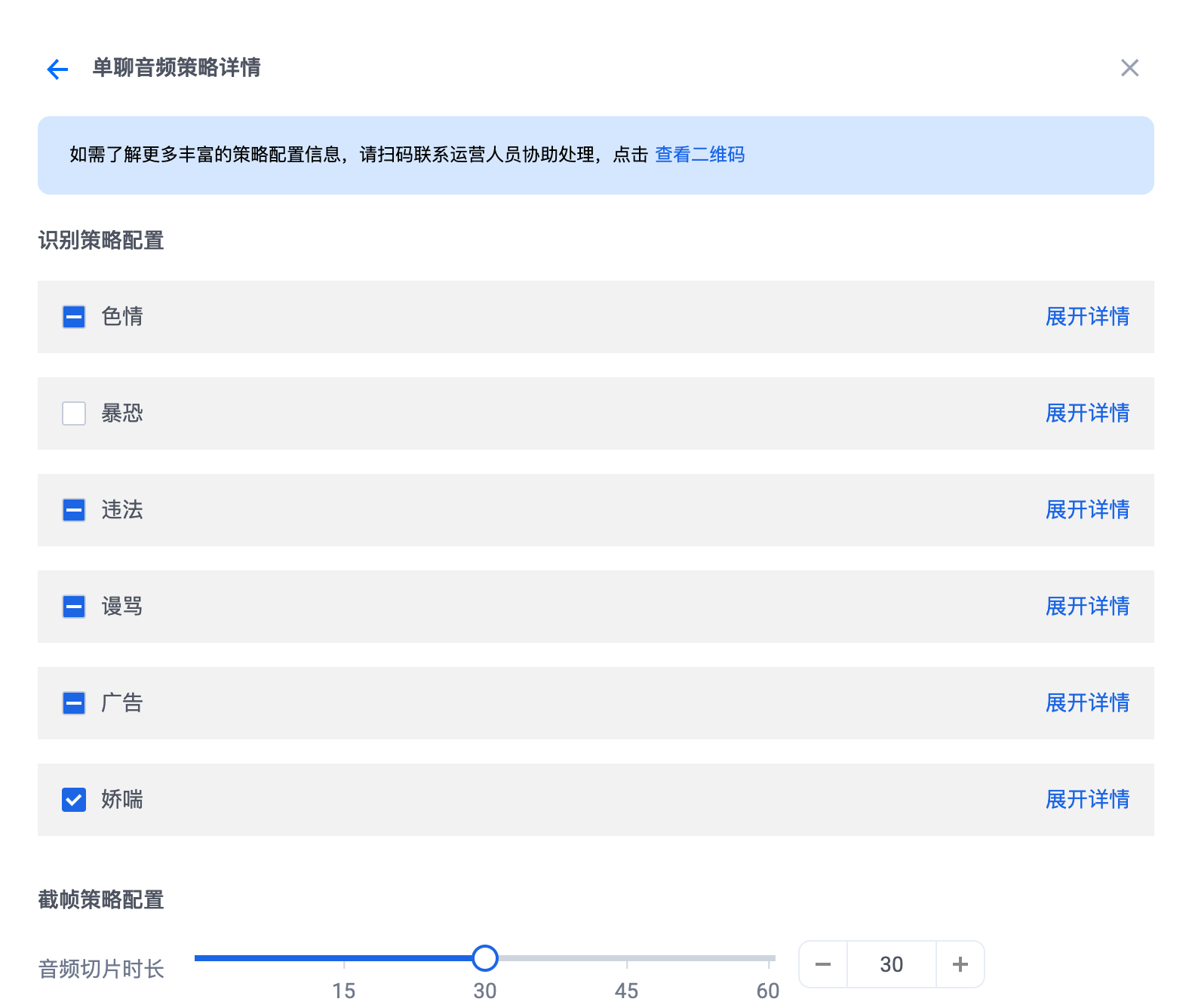Expand details for 违法 row
Viewport: 1189px width, 1008px height.
pos(1087,509)
